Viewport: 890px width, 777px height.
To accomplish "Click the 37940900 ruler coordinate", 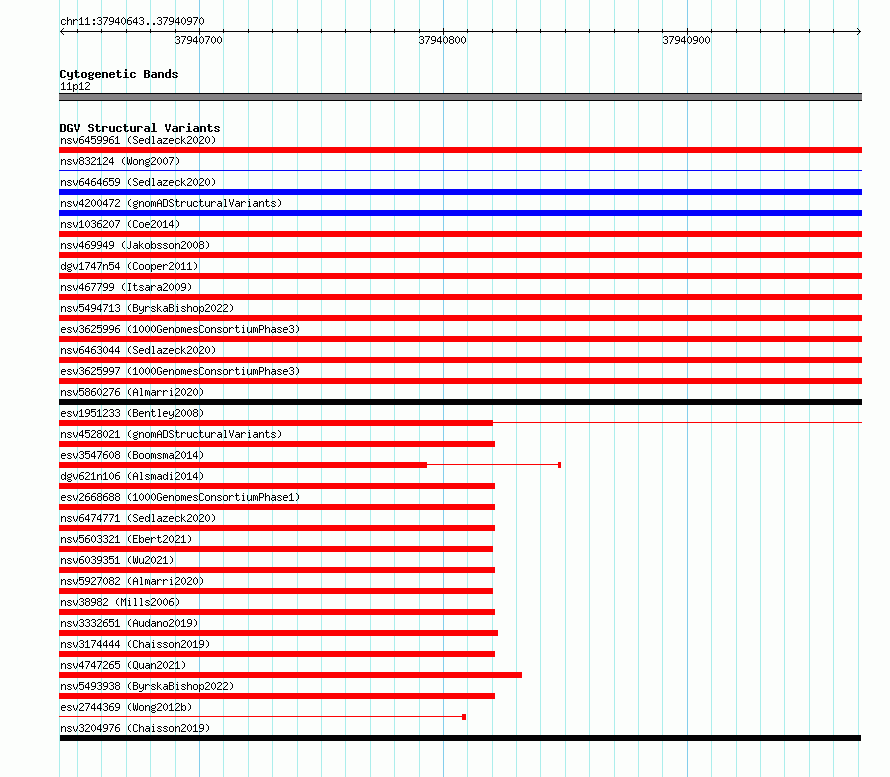I will pyautogui.click(x=686, y=40).
